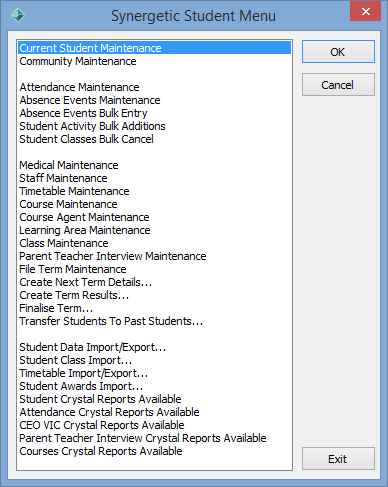Screen dimensions: 388x487
Task: Select Create Term Results...
Action: click(x=74, y=295)
